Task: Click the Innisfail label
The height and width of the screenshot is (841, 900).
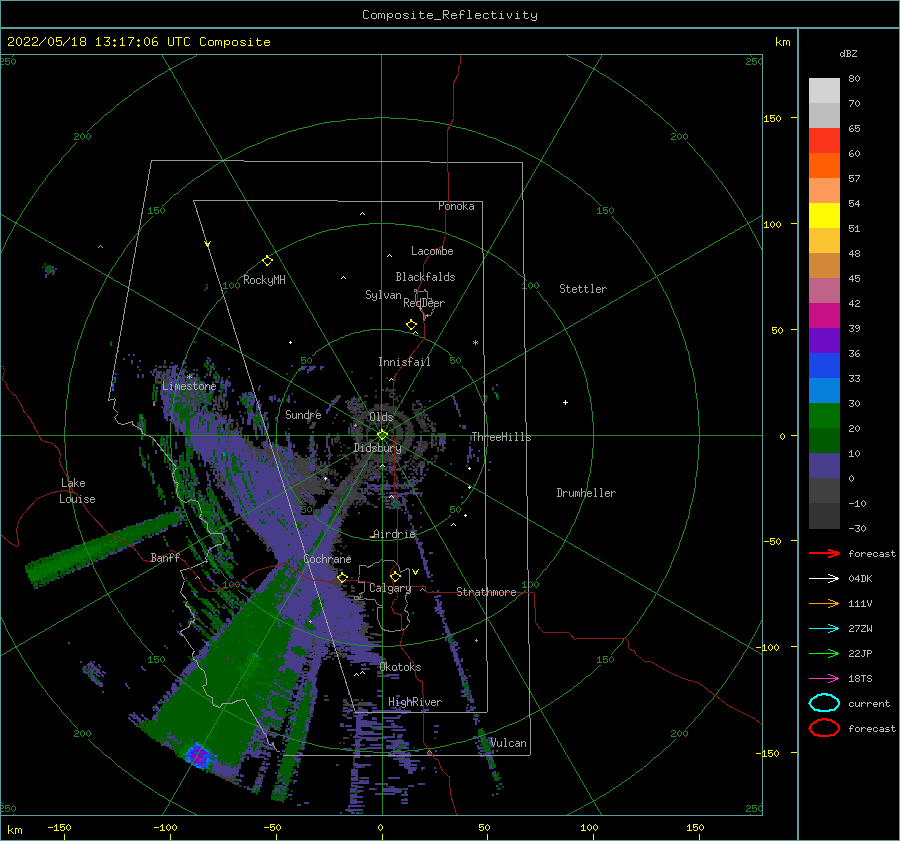Action: [x=404, y=362]
